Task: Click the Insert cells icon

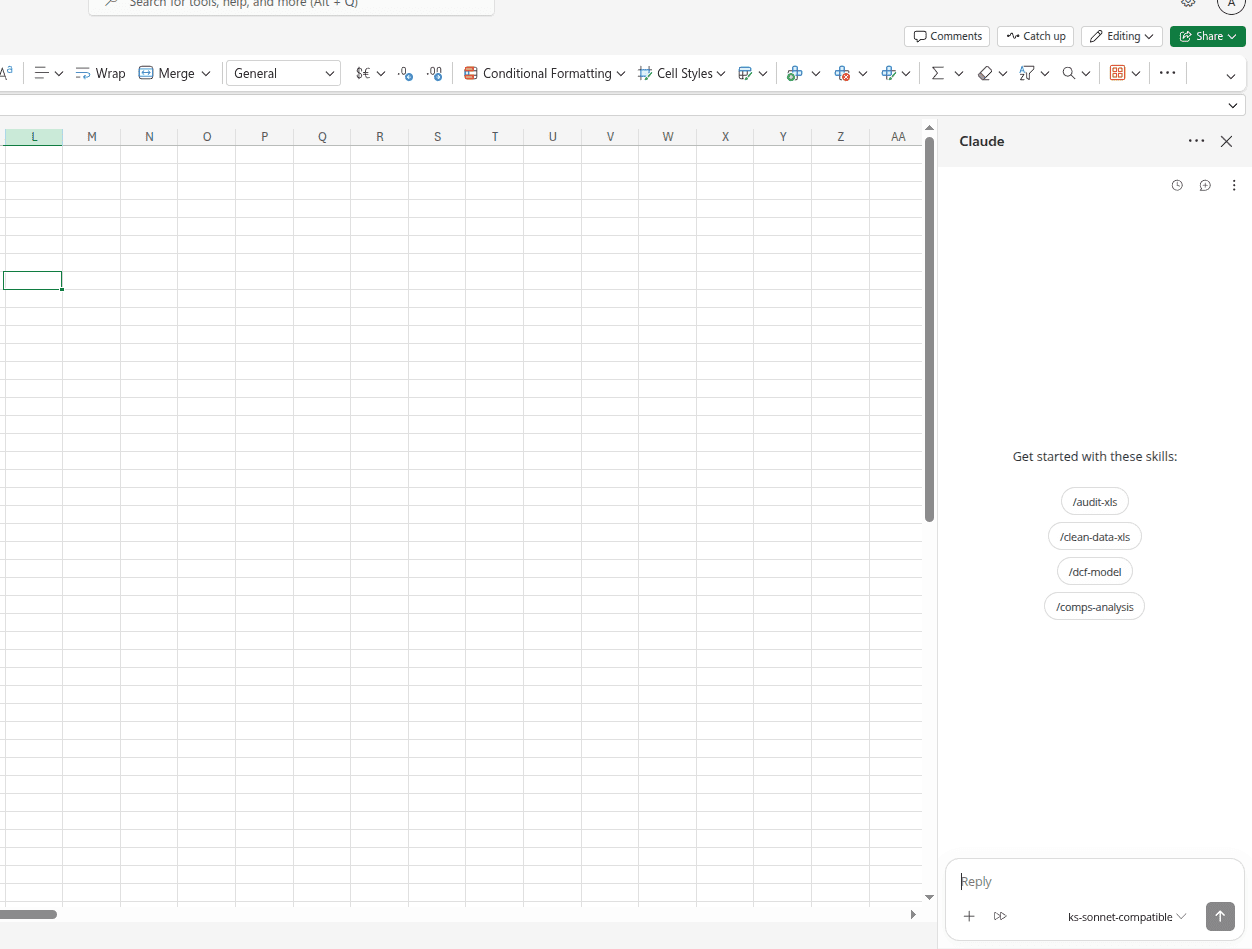Action: [795, 73]
